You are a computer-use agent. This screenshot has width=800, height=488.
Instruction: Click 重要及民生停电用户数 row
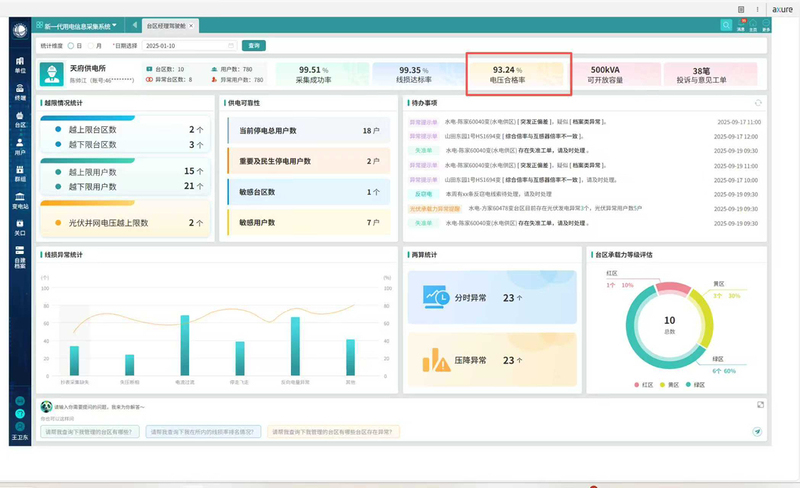point(309,161)
